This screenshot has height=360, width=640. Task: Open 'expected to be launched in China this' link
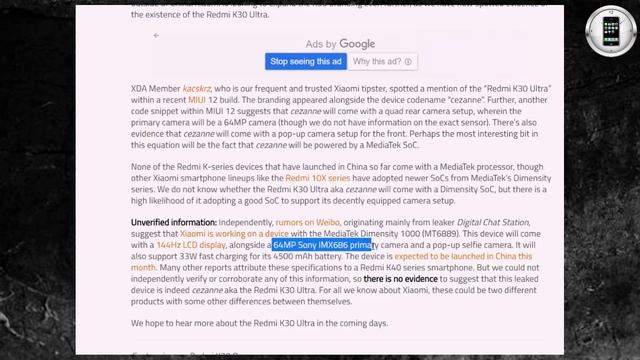click(x=463, y=256)
